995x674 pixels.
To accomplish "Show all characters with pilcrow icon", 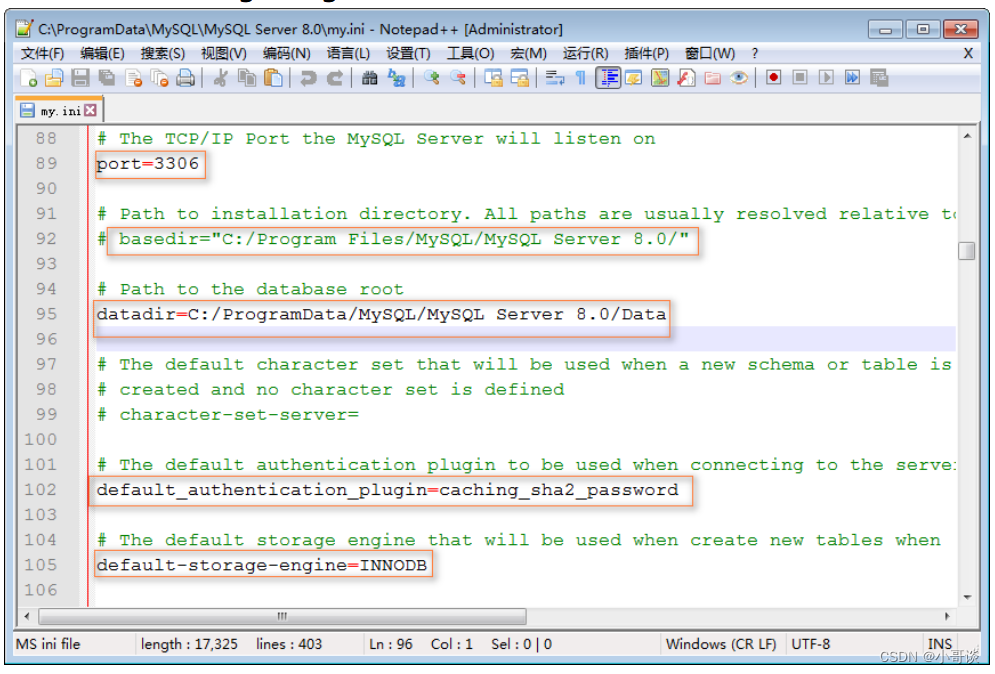I will (x=581, y=78).
